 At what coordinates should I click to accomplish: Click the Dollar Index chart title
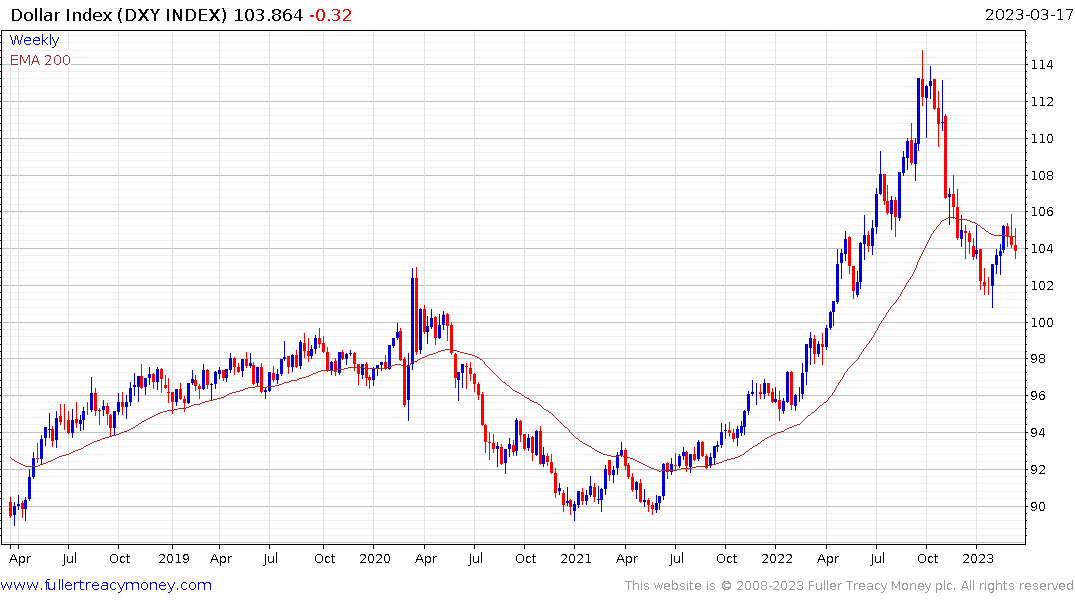click(119, 15)
